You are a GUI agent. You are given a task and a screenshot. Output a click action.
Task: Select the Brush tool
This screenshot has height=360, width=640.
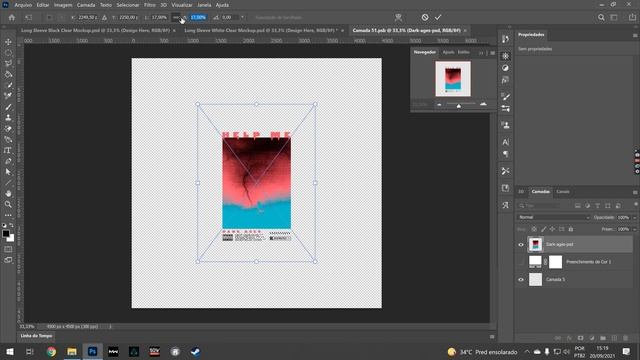click(8, 107)
